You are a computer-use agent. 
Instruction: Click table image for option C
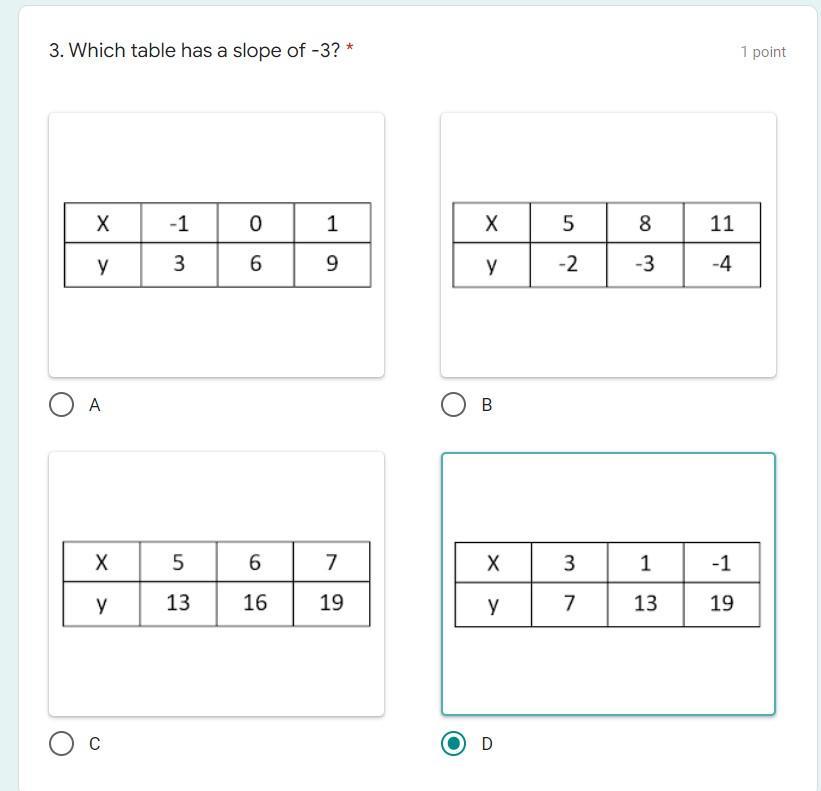(217, 584)
